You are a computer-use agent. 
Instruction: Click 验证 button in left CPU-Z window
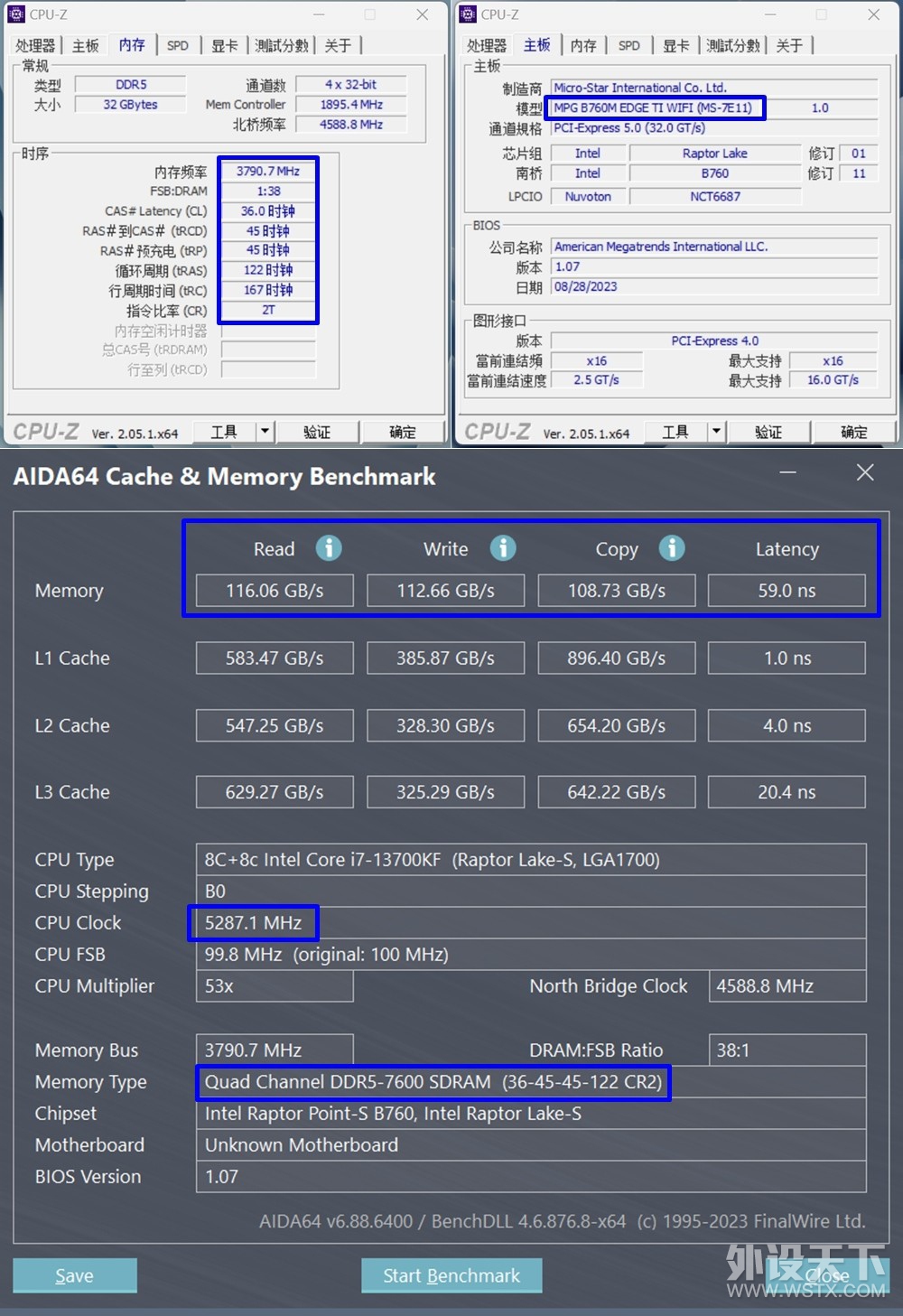[x=317, y=432]
